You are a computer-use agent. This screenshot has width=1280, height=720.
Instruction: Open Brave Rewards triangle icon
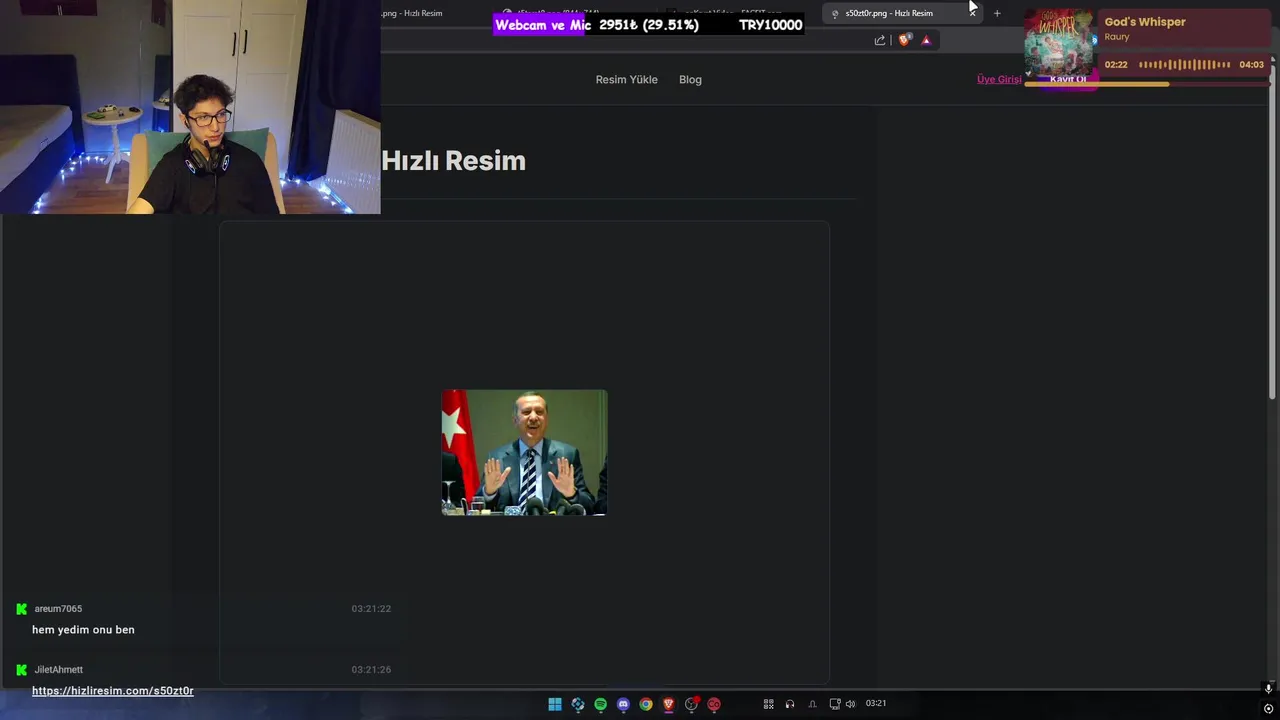926,40
